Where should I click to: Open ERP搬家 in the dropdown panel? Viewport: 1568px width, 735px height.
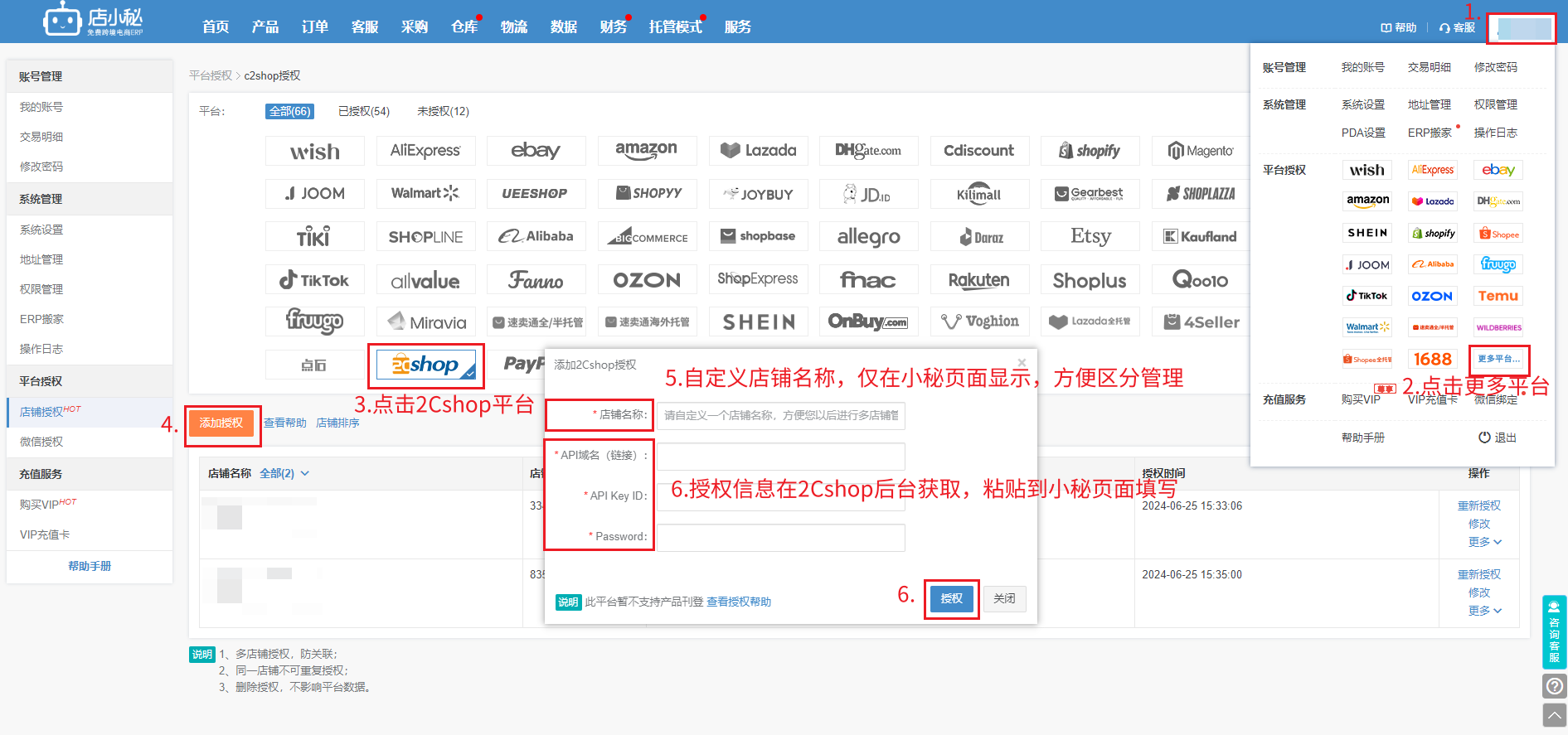[x=1430, y=133]
